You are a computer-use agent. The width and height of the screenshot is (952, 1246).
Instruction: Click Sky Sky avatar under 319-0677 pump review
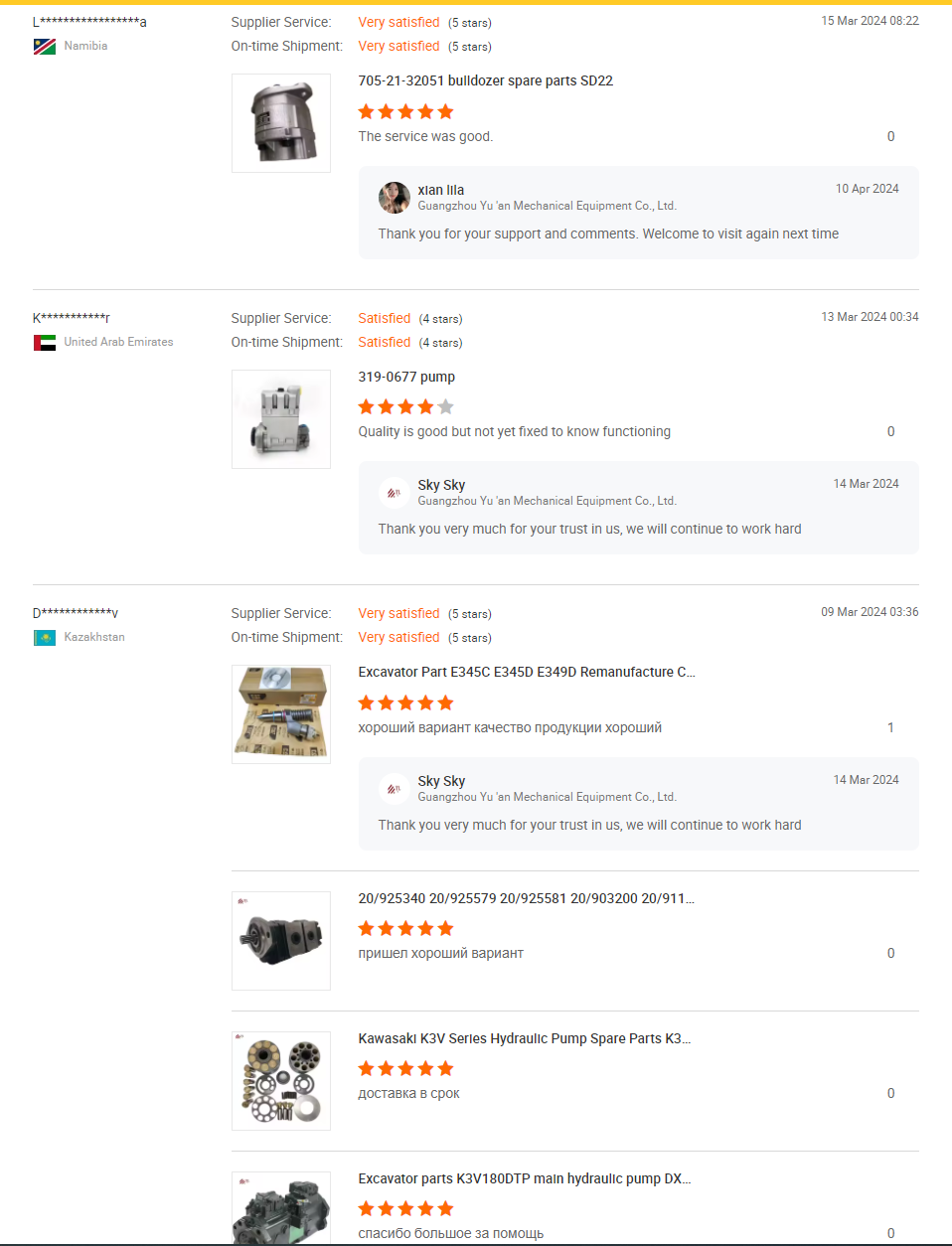[x=395, y=493]
